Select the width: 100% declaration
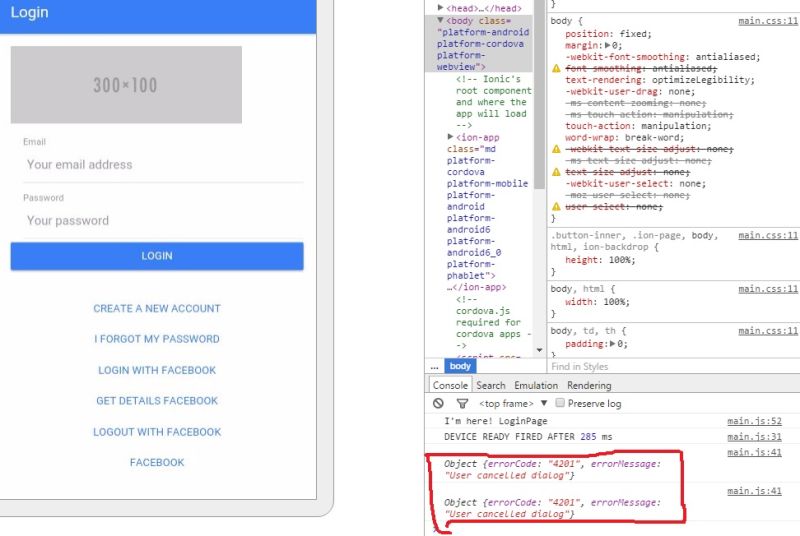800x536 pixels. click(597, 302)
